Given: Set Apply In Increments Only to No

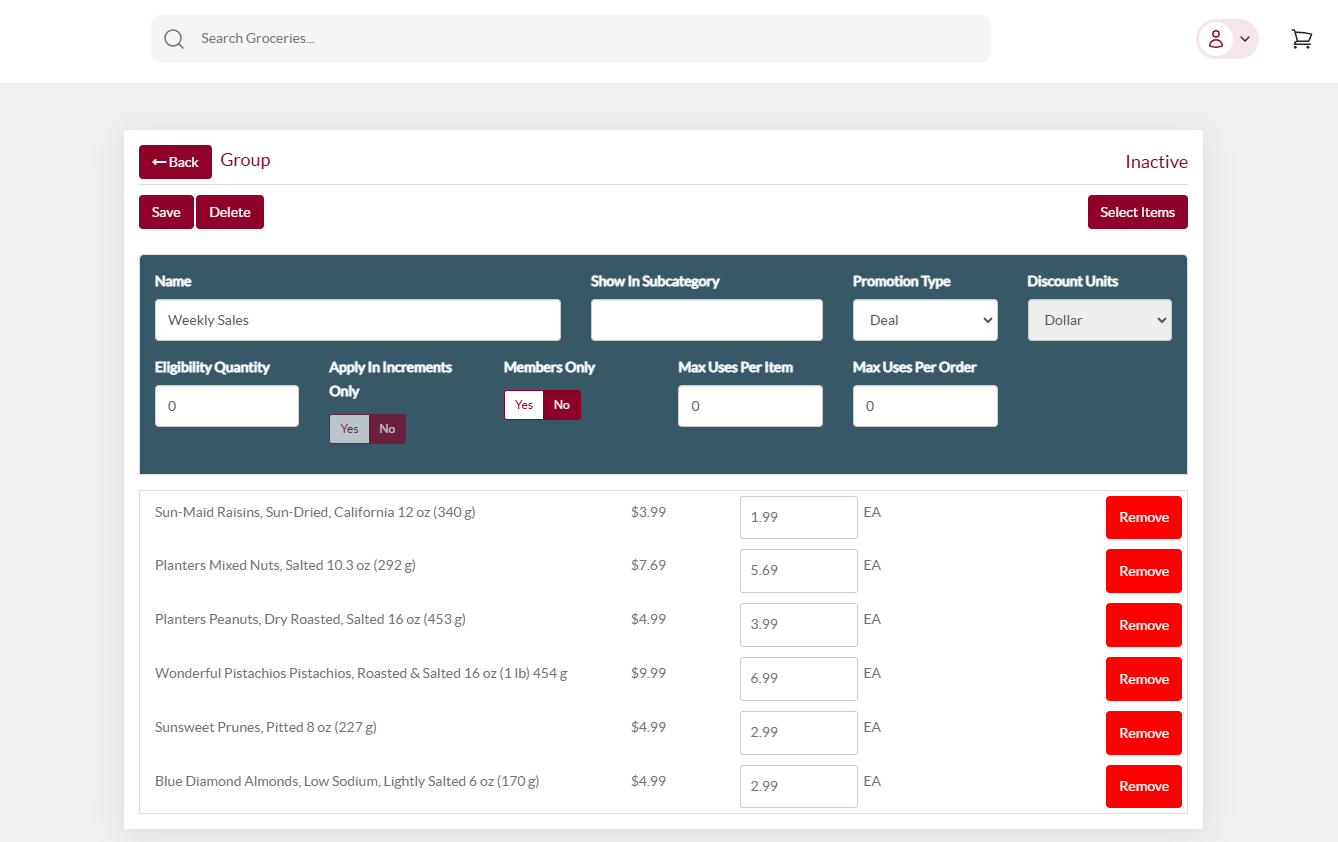Looking at the screenshot, I should [x=387, y=429].
